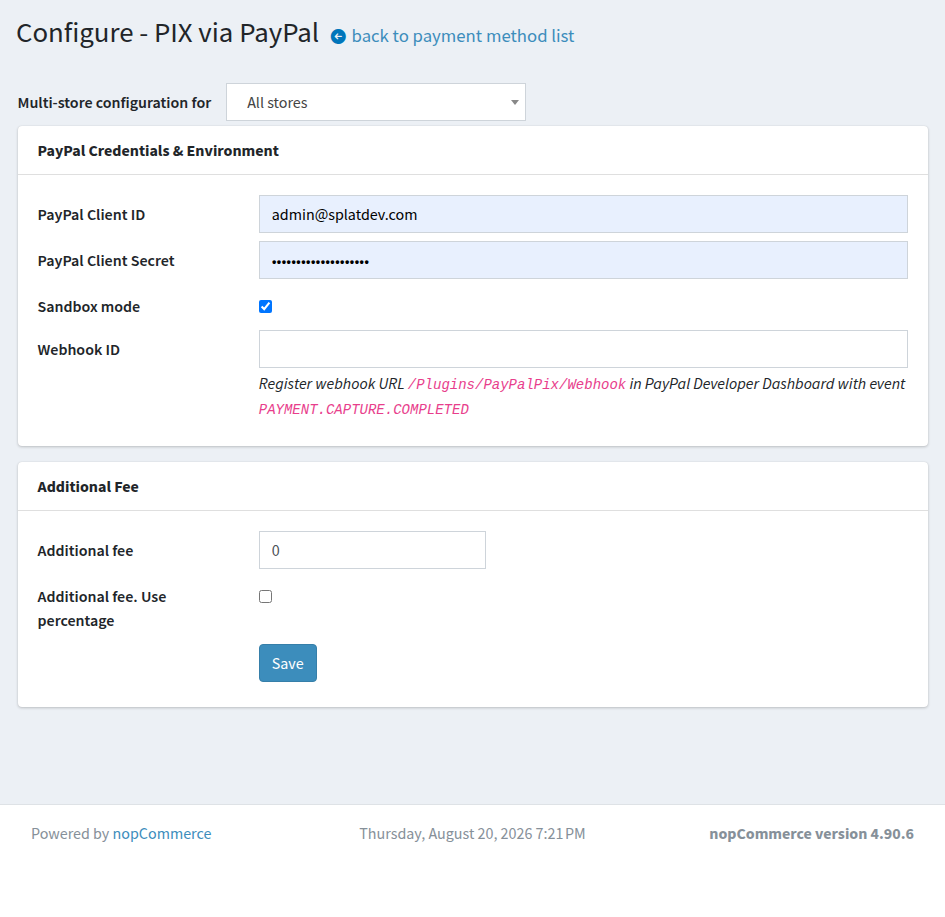This screenshot has width=945, height=917.
Task: Click the PayPal Client ID field
Action: pyautogui.click(x=583, y=214)
